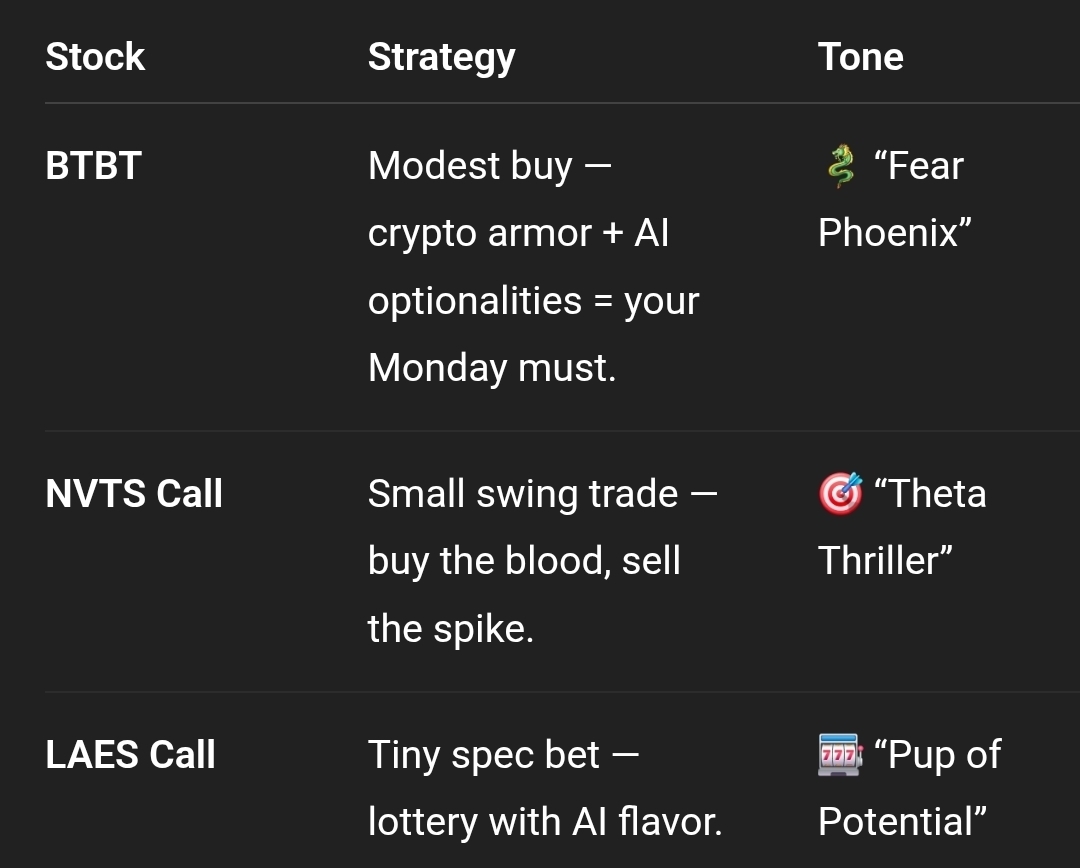Click the dragon emoji beside Fear Phoenix
Screen dimensions: 1080x868
[x=841, y=166]
